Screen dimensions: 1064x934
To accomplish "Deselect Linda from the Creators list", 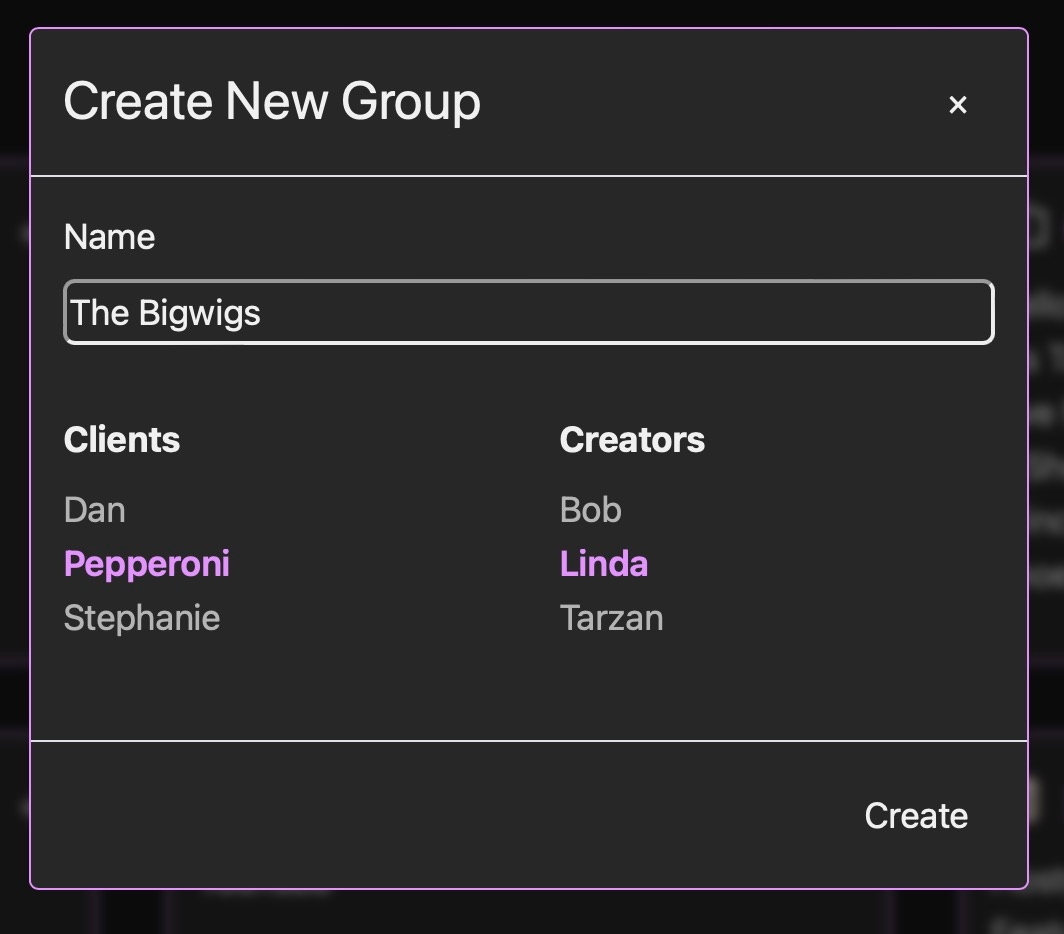I will coord(604,564).
